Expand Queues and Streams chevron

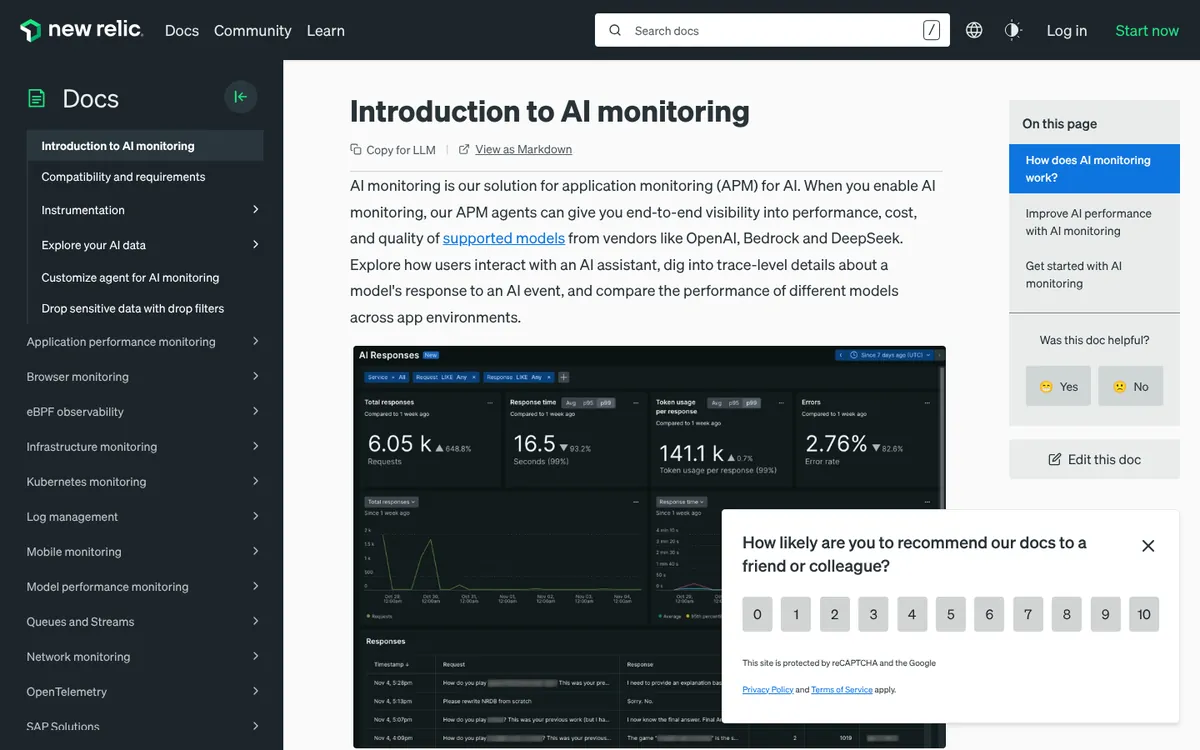coord(256,621)
